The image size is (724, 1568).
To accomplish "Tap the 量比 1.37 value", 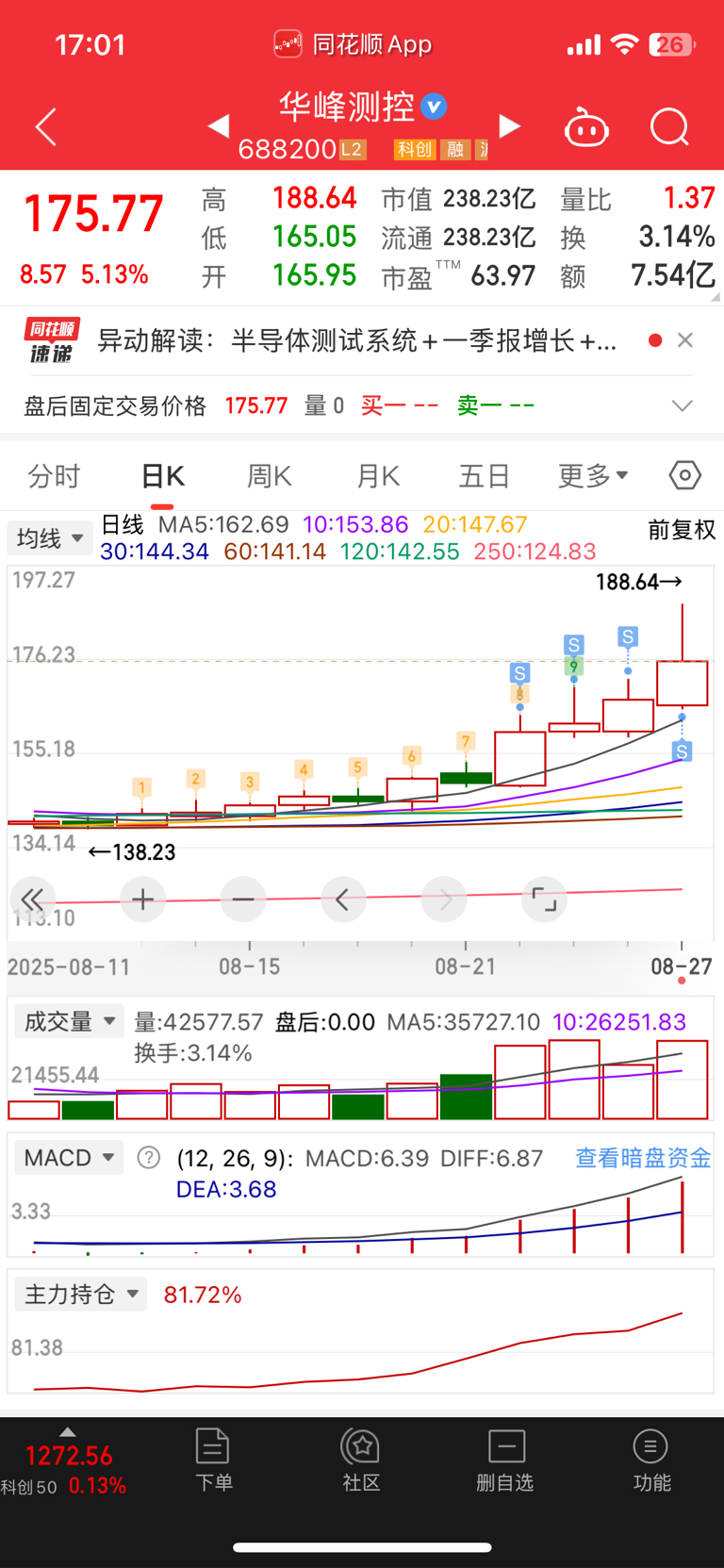I will [x=688, y=198].
